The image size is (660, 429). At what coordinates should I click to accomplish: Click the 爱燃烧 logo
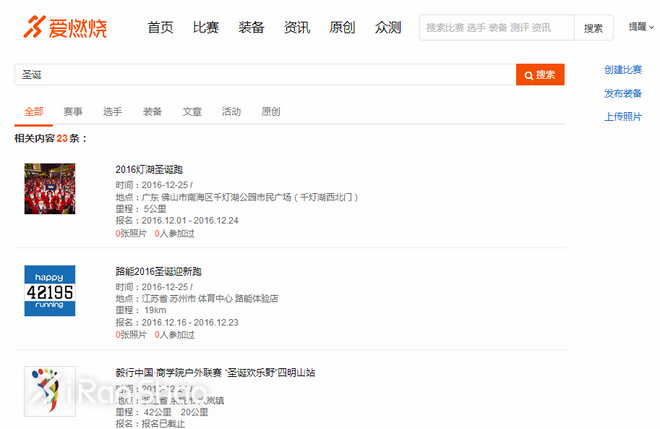pos(65,27)
